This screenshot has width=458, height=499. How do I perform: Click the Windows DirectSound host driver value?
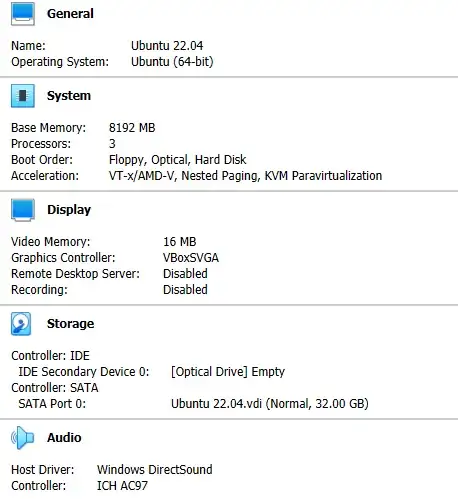(x=155, y=470)
